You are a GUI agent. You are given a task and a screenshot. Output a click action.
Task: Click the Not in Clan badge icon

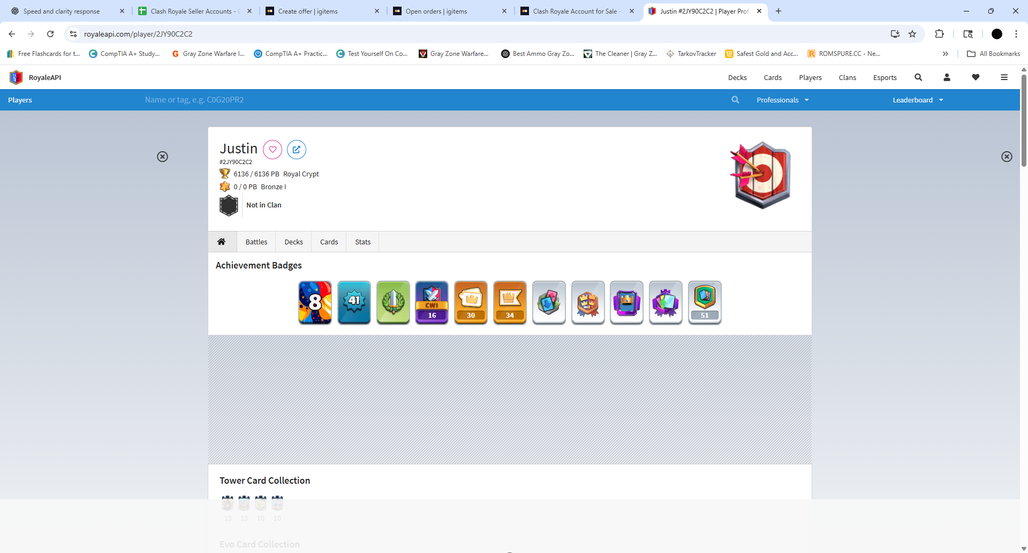click(228, 205)
